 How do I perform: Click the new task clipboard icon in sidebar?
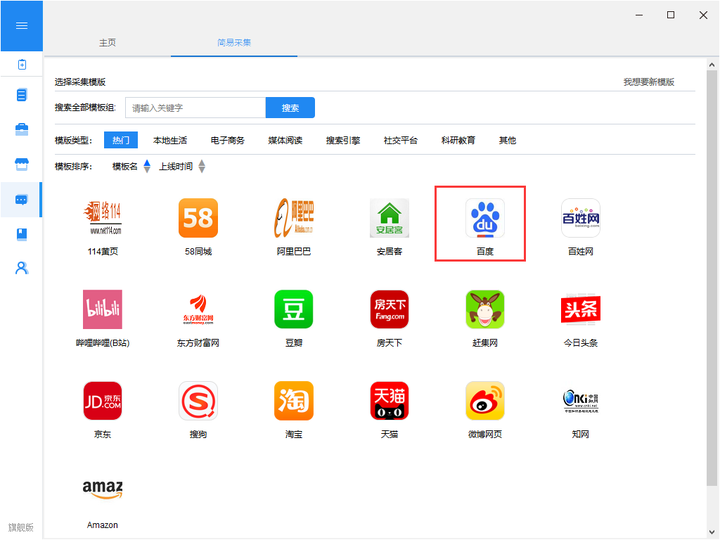[x=22, y=65]
